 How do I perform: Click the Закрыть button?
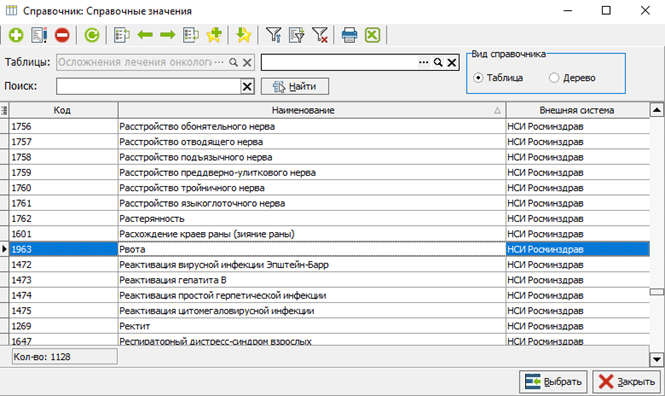626,382
